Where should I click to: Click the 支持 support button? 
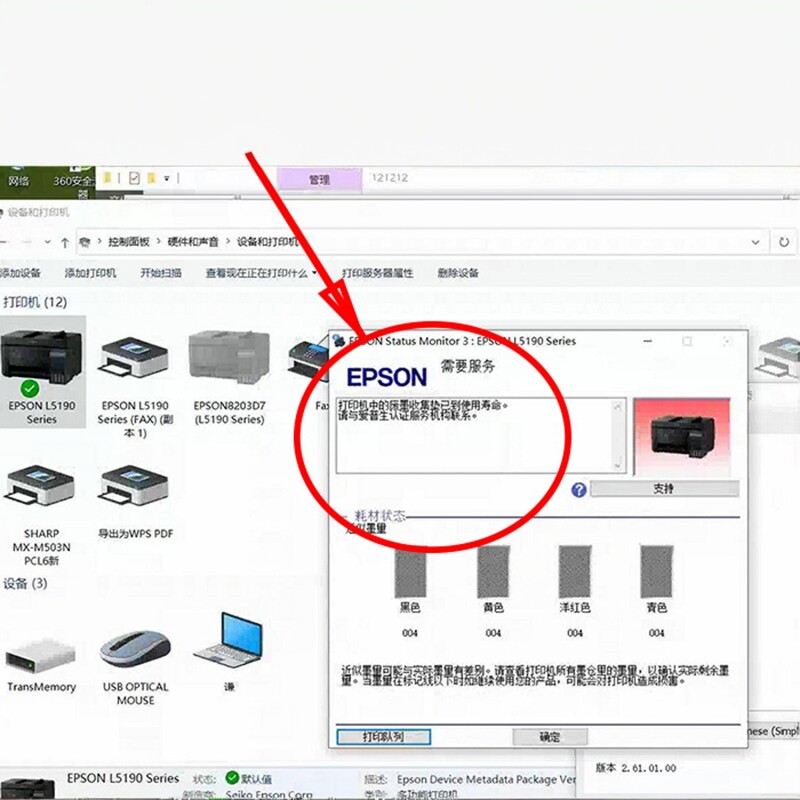(x=664, y=489)
